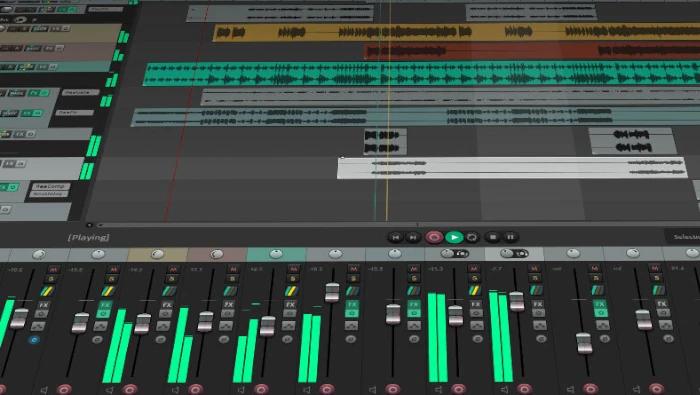Click the lowest-positioned volume fader knob
700x395 pixels.
tap(584, 343)
